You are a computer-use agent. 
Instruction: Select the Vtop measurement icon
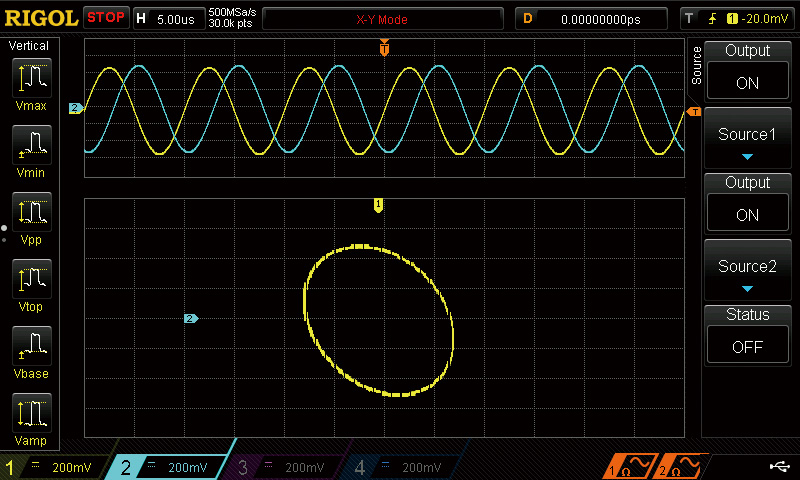[x=32, y=279]
